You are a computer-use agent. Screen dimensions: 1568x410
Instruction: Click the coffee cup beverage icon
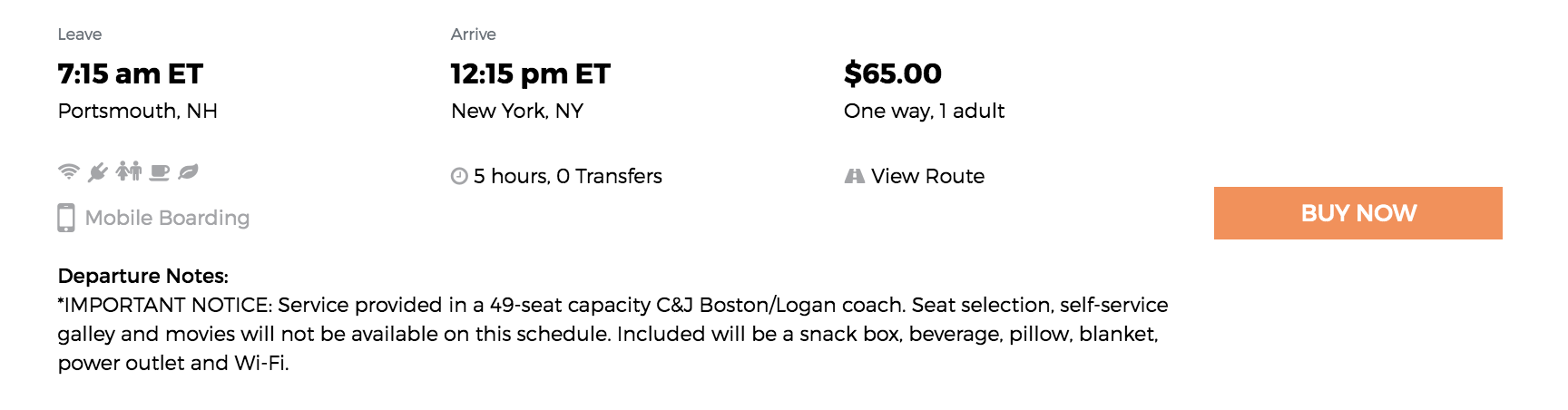tap(160, 171)
